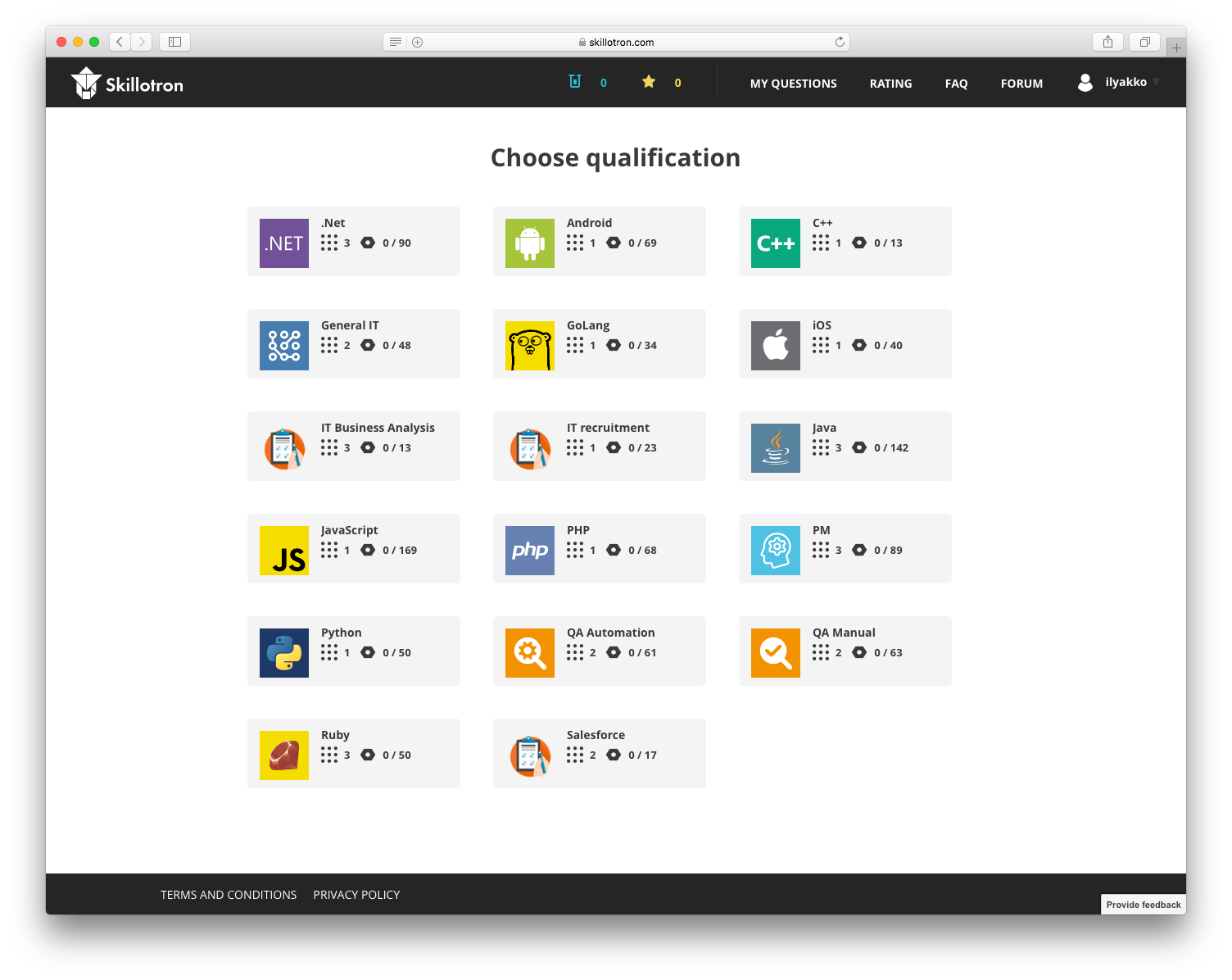This screenshot has width=1232, height=980.
Task: Open the C++ qualification icon
Action: click(775, 243)
